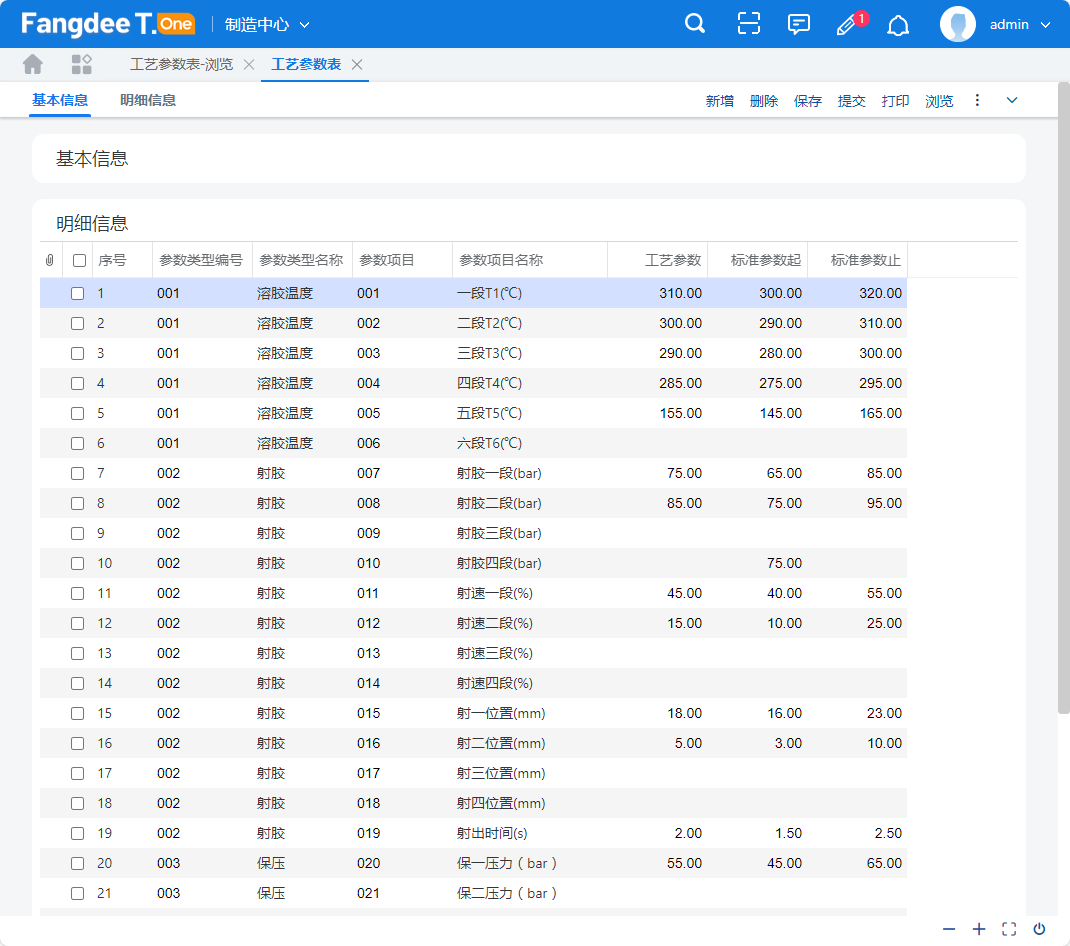
Task: Click the zoom-in plus icon
Action: pyautogui.click(x=979, y=929)
